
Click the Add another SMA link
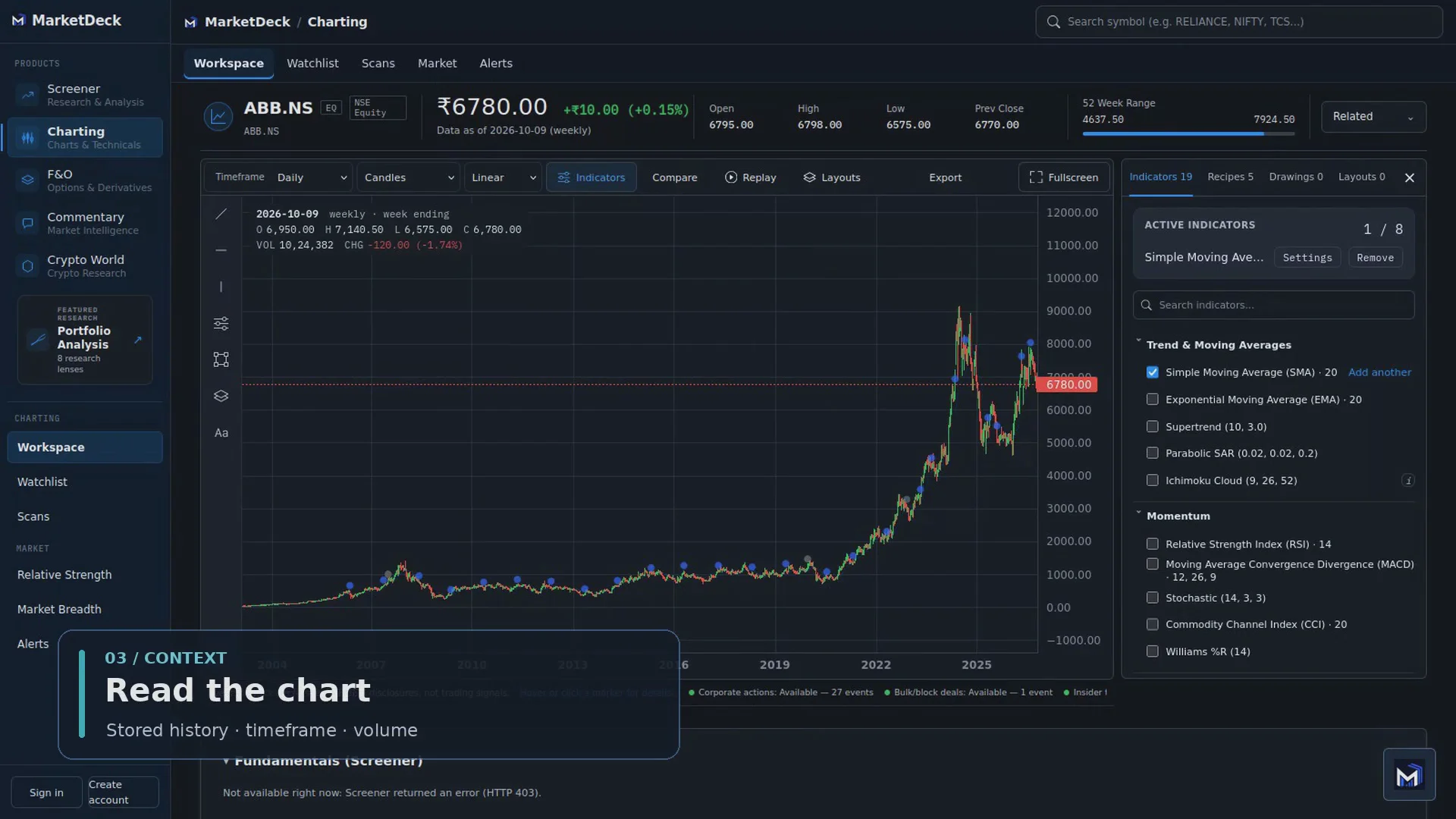pos(1379,372)
